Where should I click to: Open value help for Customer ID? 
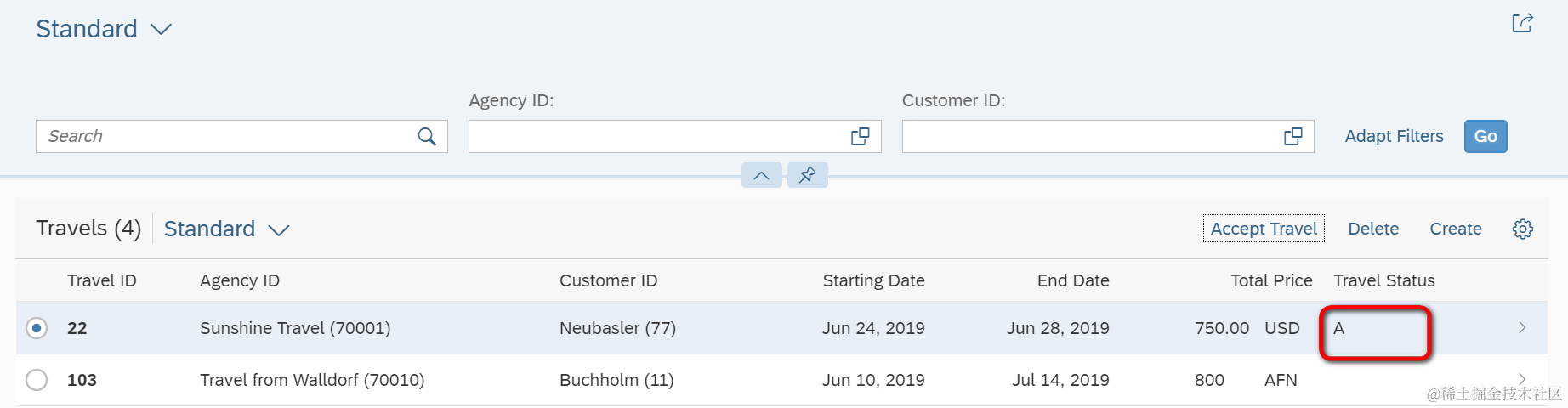(x=1292, y=136)
